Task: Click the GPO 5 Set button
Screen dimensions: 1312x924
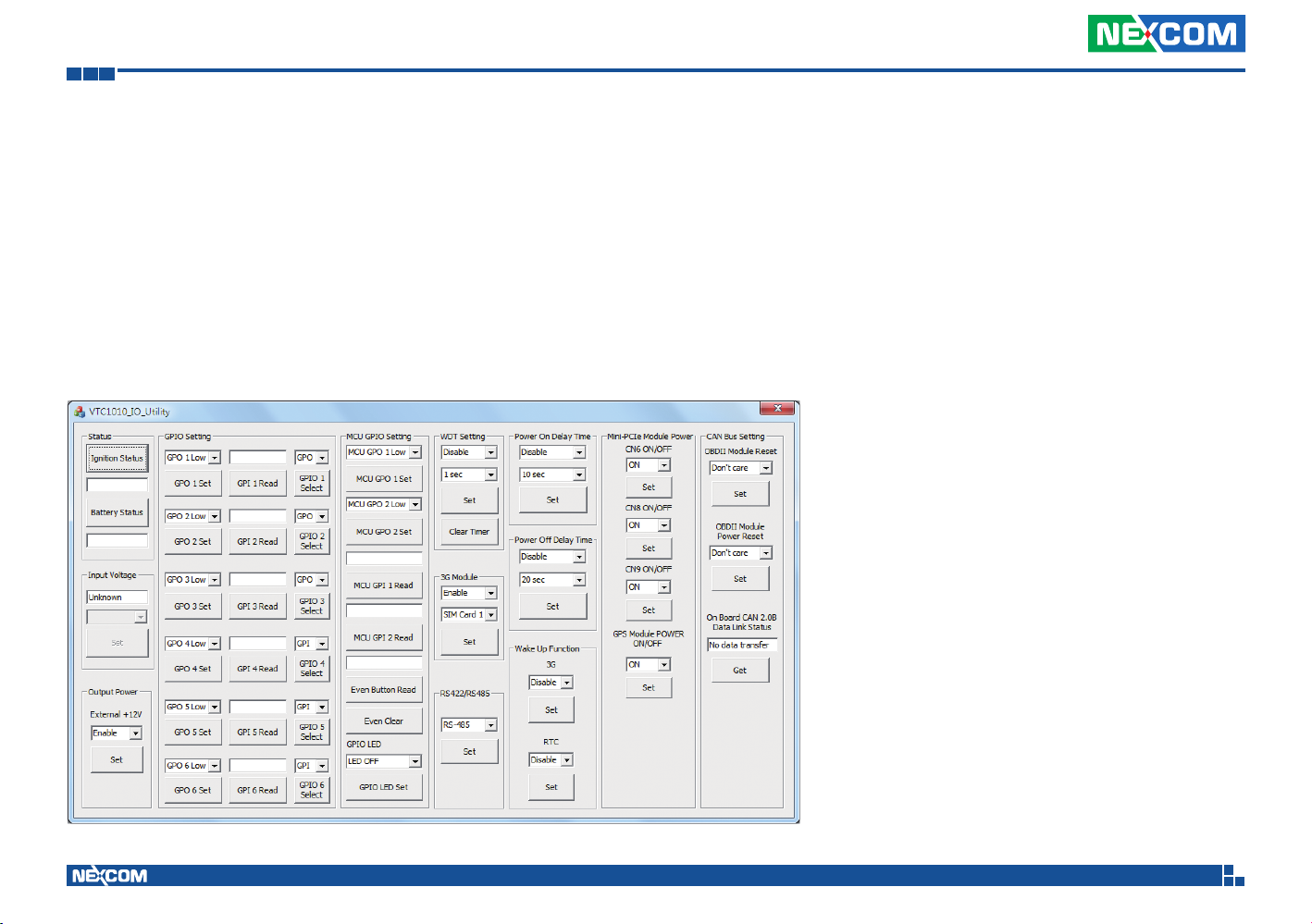Action: (192, 732)
